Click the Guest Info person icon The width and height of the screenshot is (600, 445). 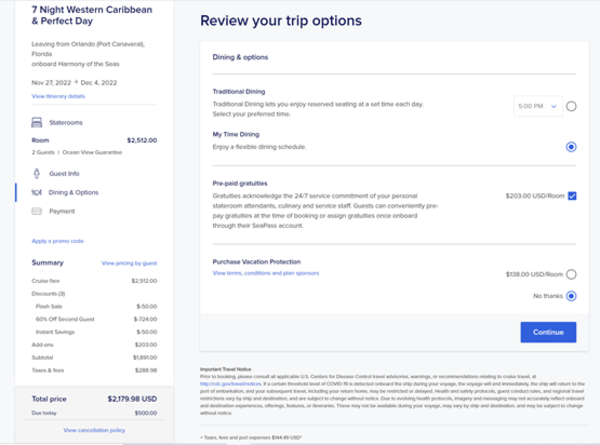coord(37,173)
